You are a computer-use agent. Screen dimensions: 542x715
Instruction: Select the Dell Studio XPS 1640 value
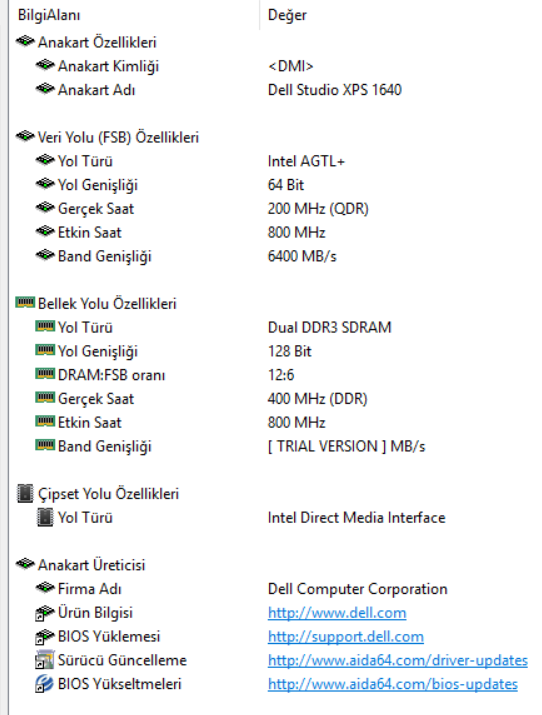(x=335, y=90)
